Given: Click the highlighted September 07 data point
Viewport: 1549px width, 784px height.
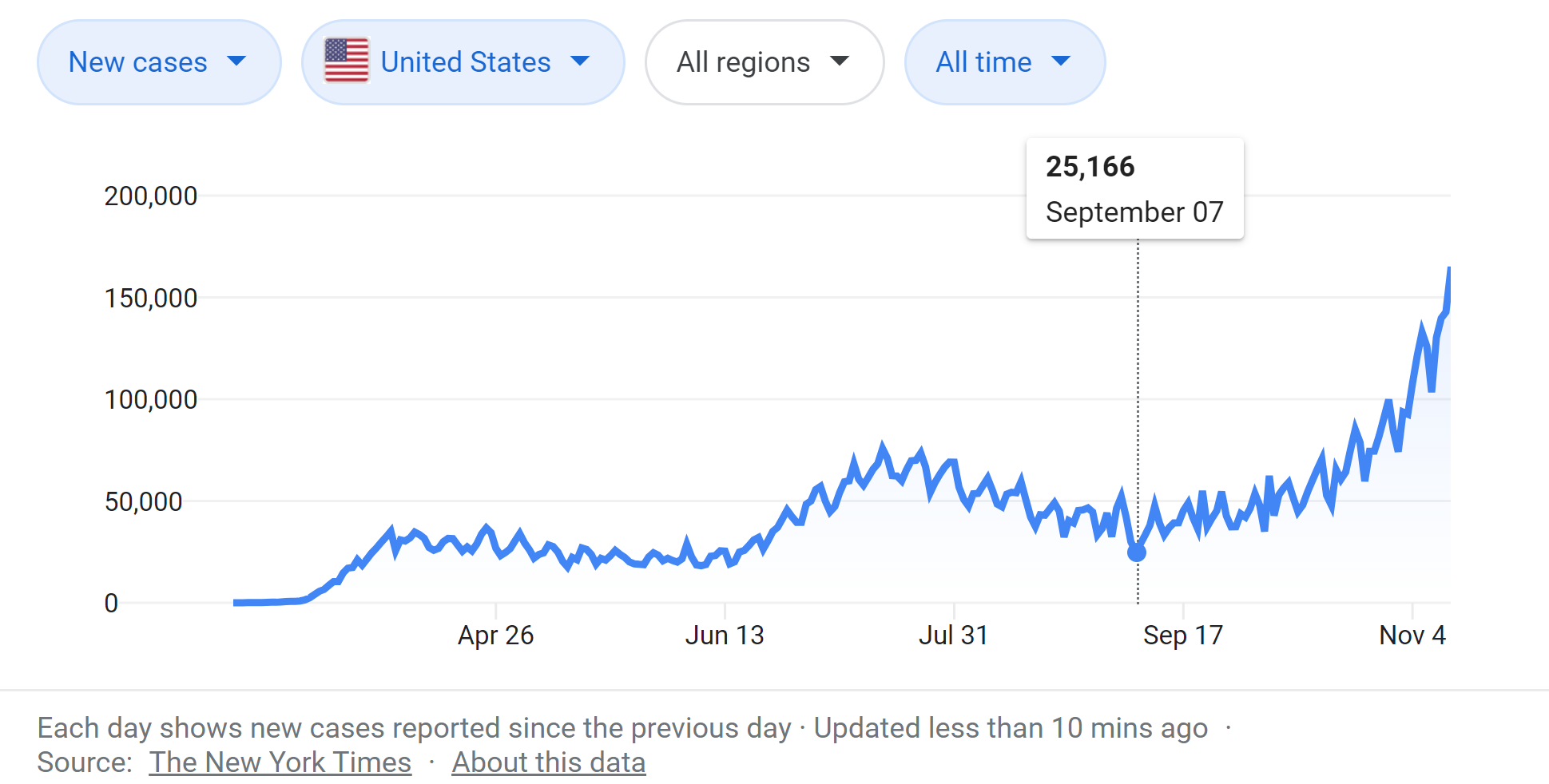Looking at the screenshot, I should 1137,552.
